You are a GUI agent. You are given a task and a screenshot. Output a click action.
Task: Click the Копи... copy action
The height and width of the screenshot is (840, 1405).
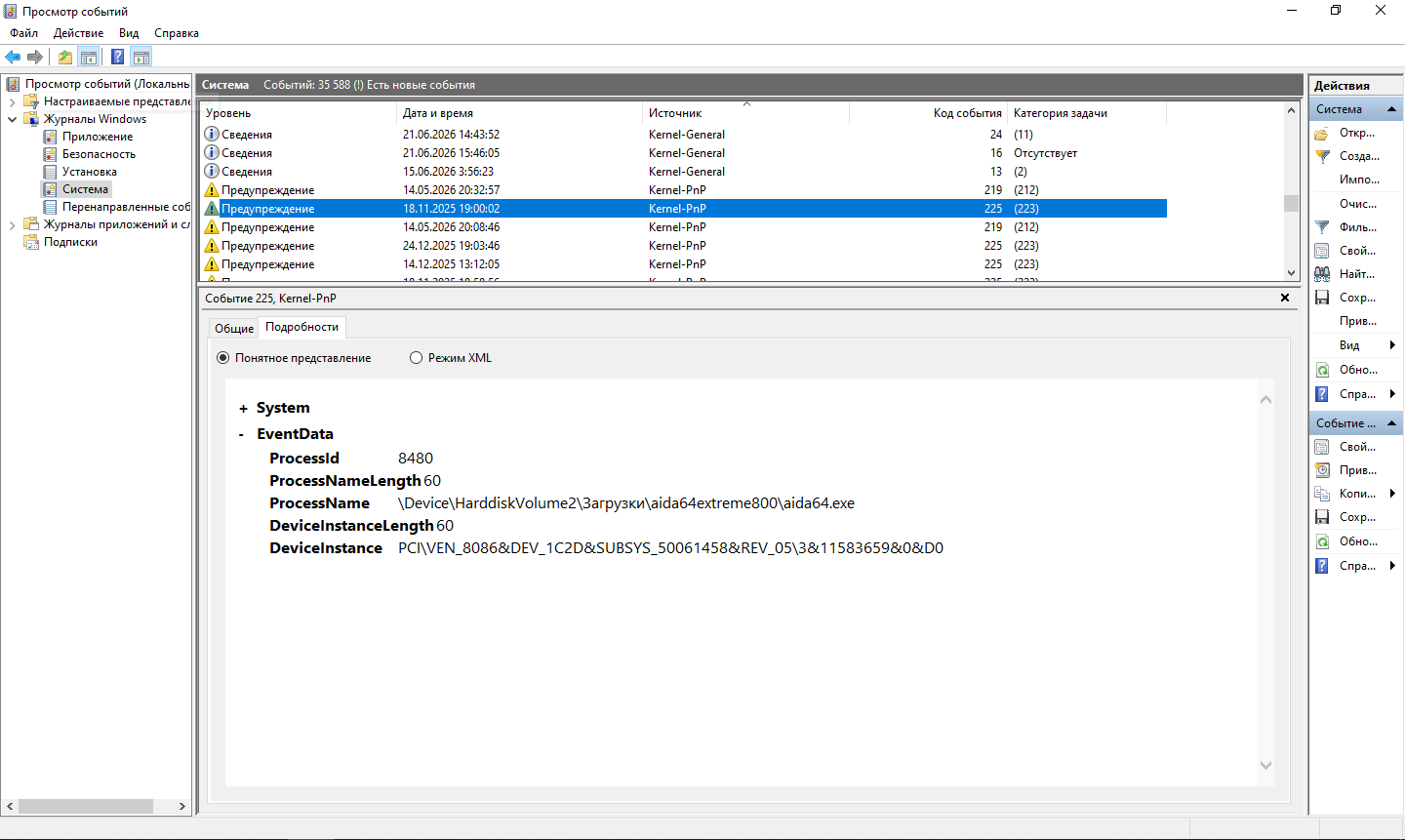(1356, 494)
